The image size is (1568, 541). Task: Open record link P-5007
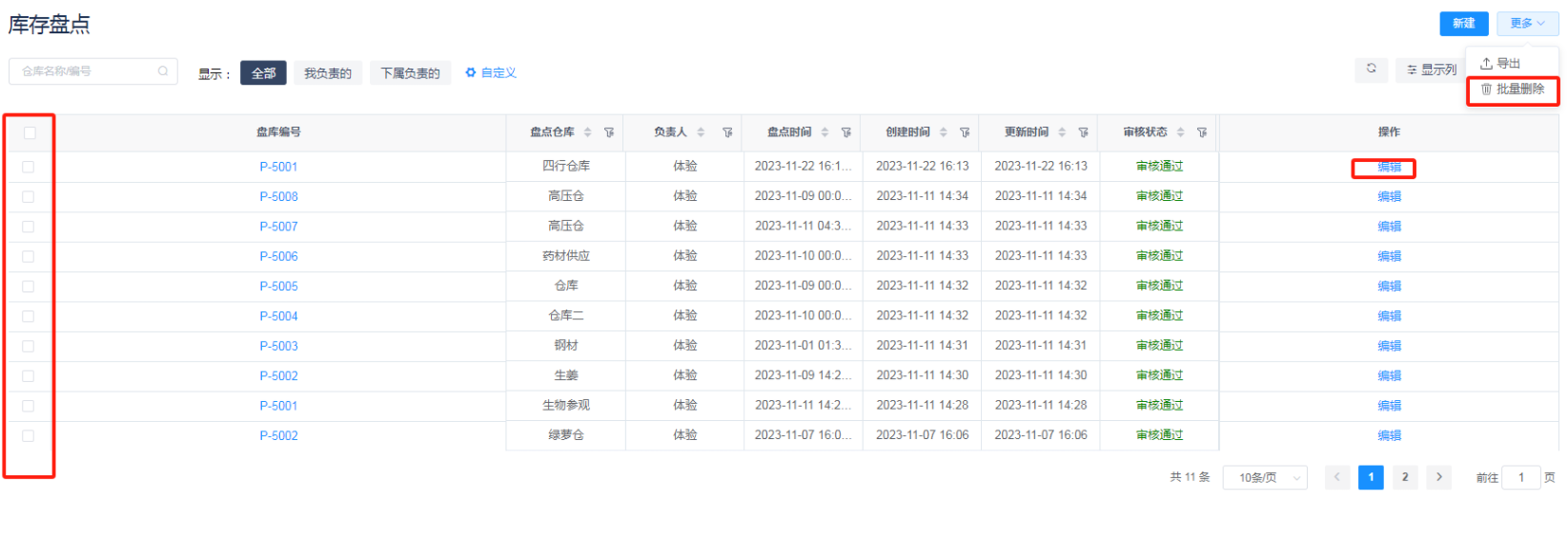click(278, 227)
